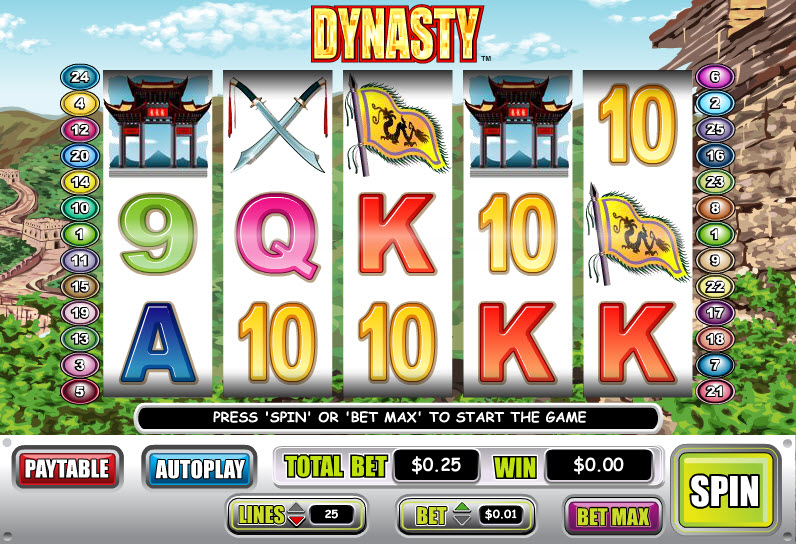Open the Paytable
This screenshot has height=544, width=796.
tap(67, 468)
